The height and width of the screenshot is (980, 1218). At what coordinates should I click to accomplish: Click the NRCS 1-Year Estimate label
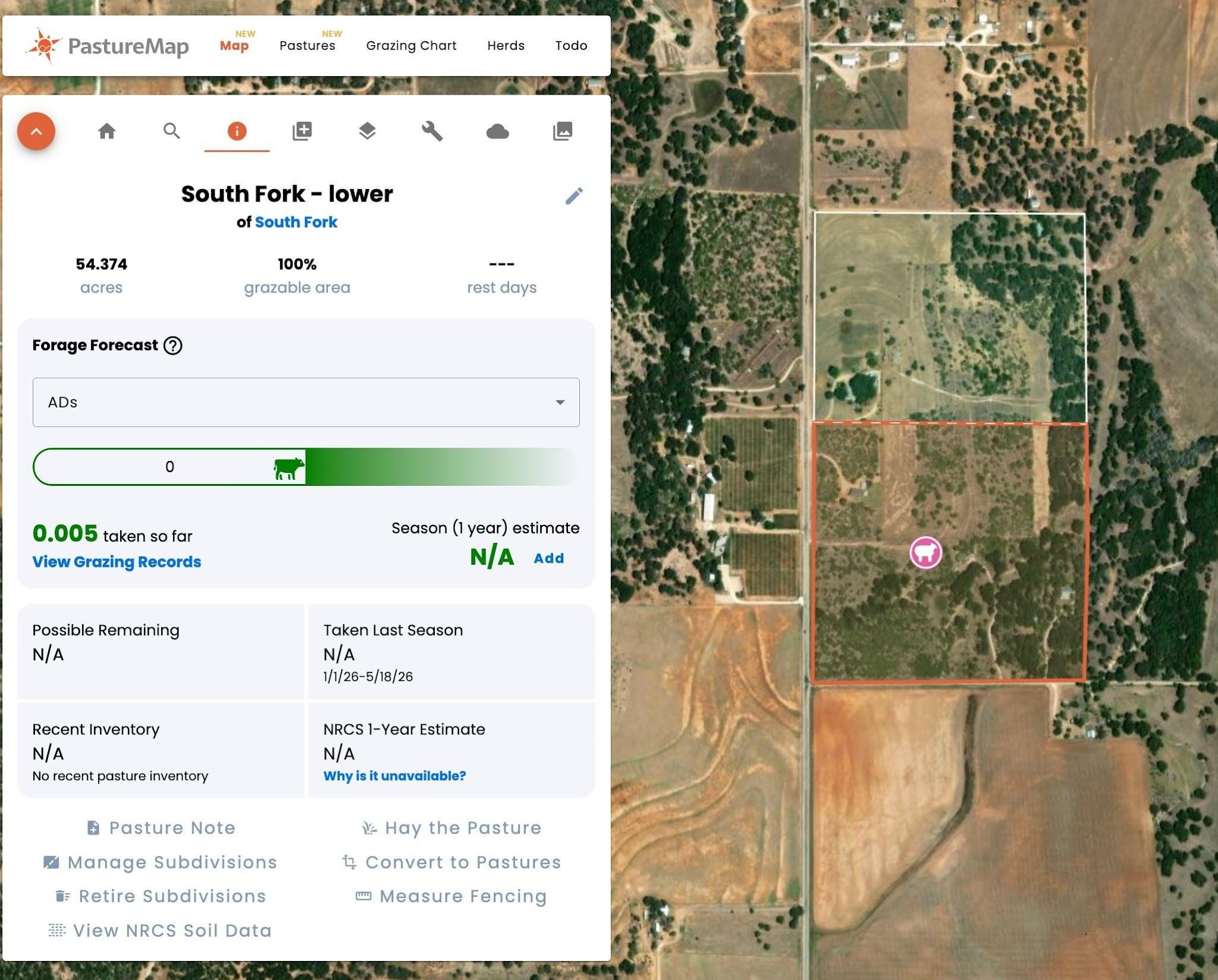click(404, 730)
